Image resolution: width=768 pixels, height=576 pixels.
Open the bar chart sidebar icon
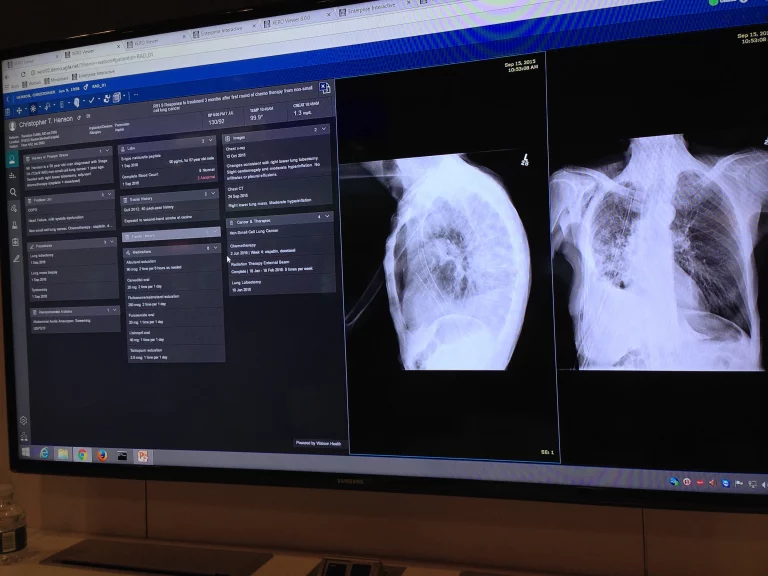click(13, 175)
